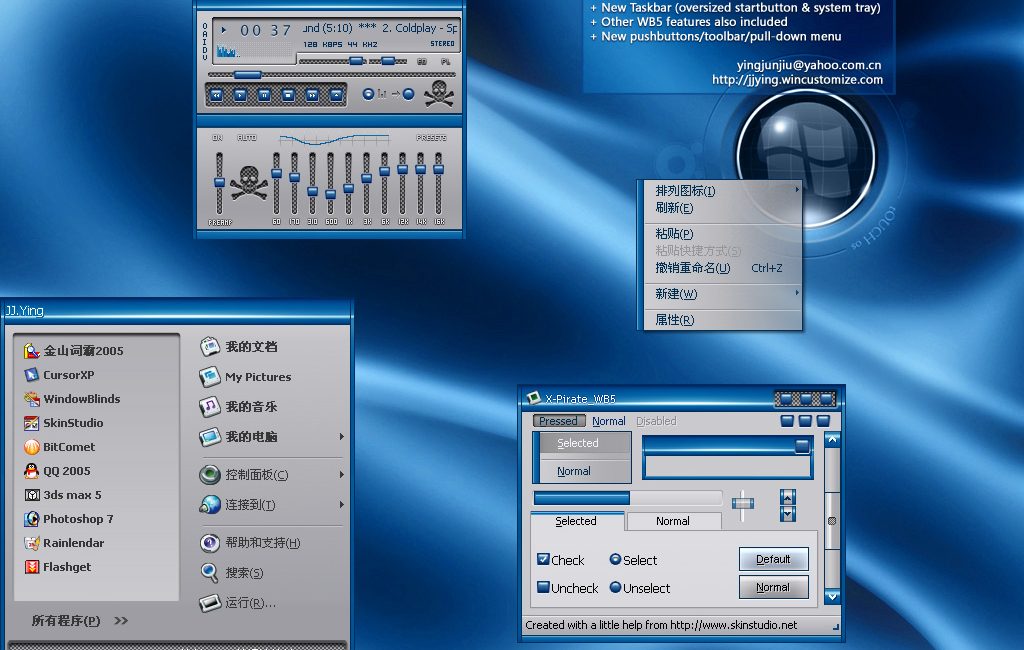Tick the Check checkbox

click(543, 559)
